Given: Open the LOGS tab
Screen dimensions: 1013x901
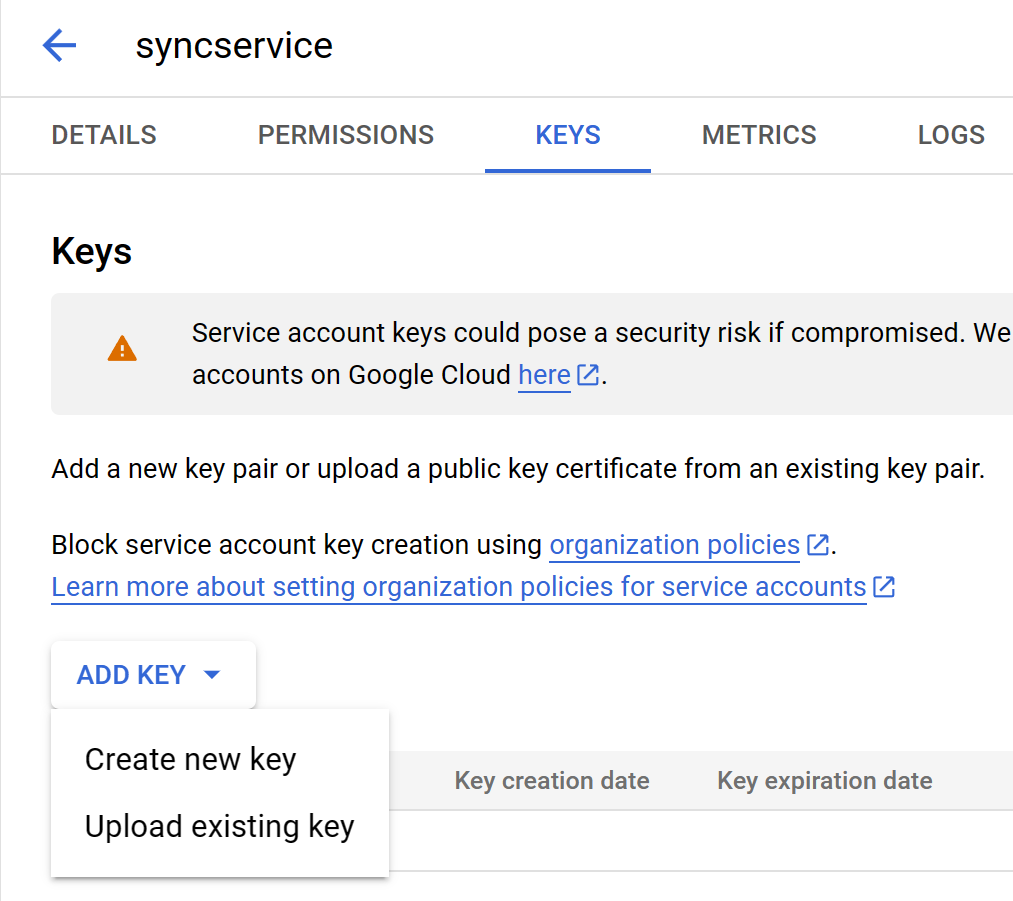Looking at the screenshot, I should tap(951, 134).
